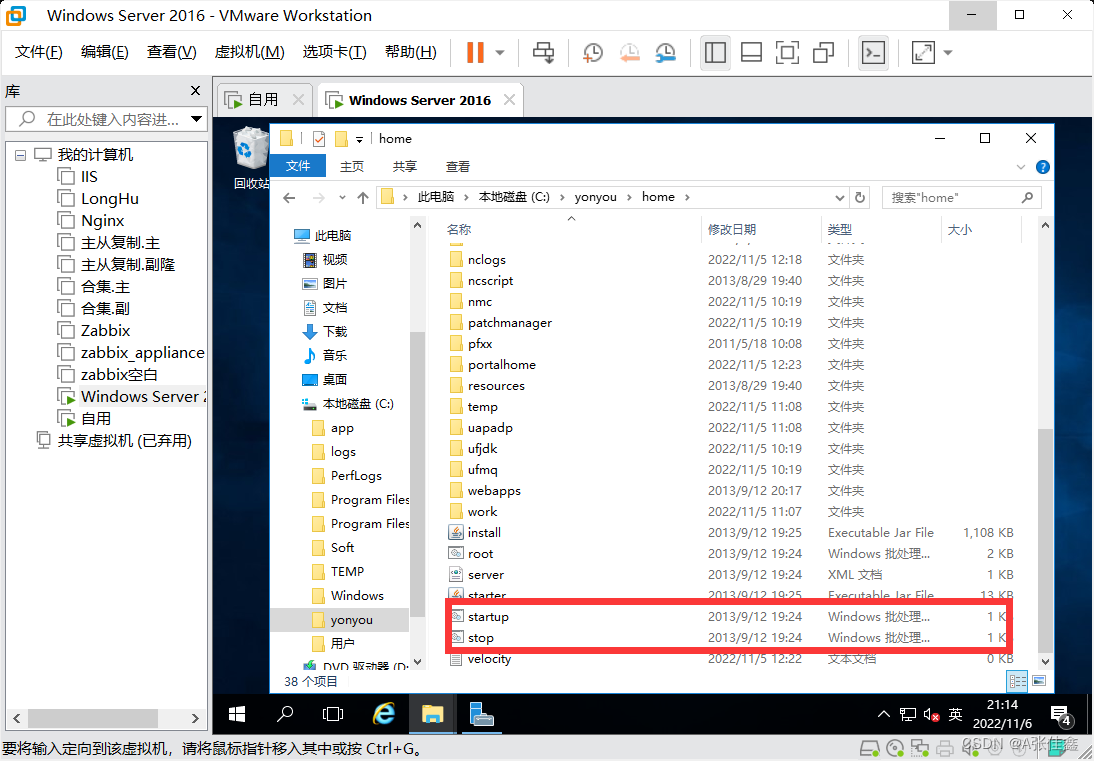Screen dimensions: 1094x761
Task: Open taskbar search magnifier in guest
Action: click(285, 714)
